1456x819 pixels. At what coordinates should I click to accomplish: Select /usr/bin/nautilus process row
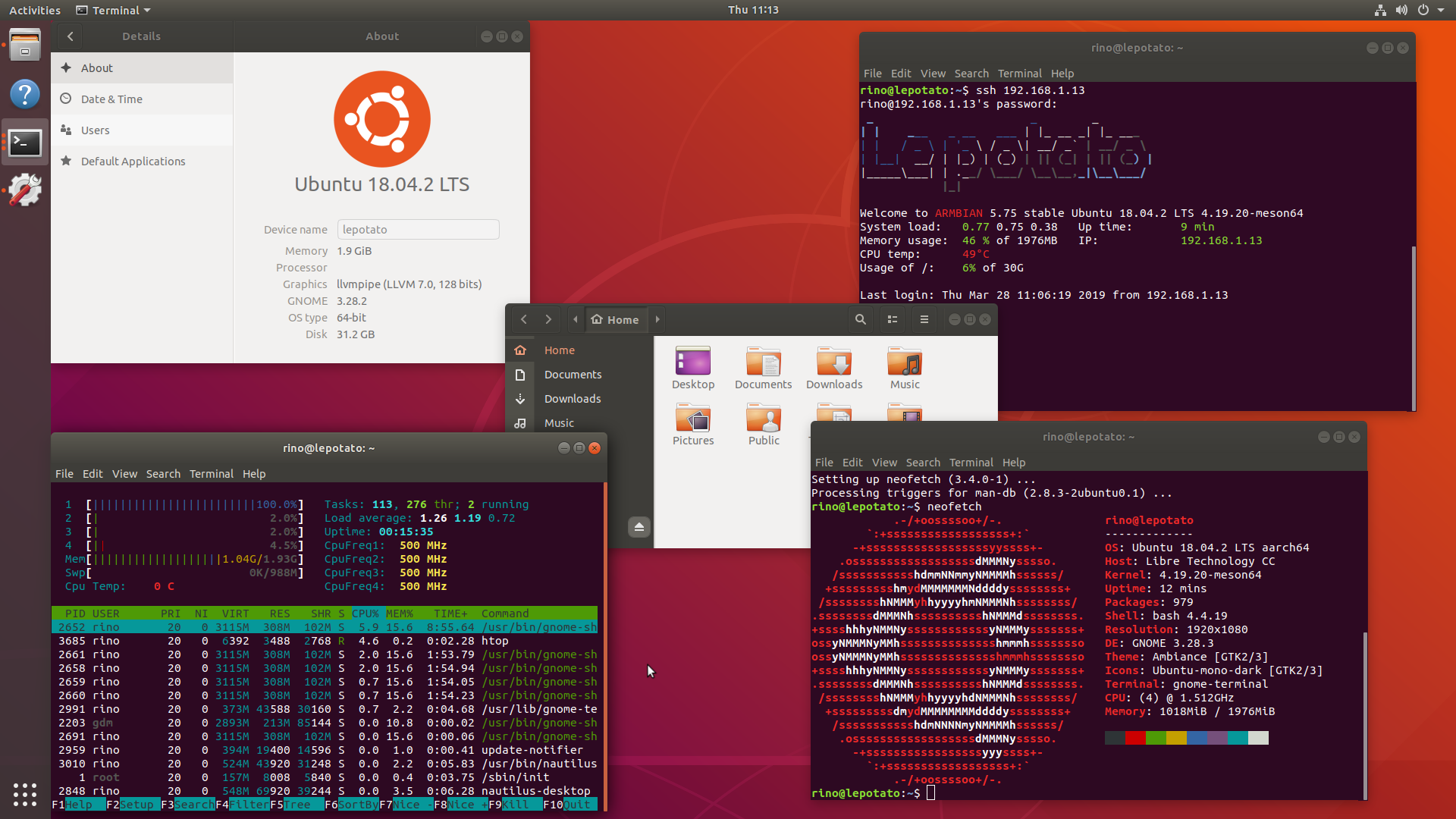click(x=325, y=764)
